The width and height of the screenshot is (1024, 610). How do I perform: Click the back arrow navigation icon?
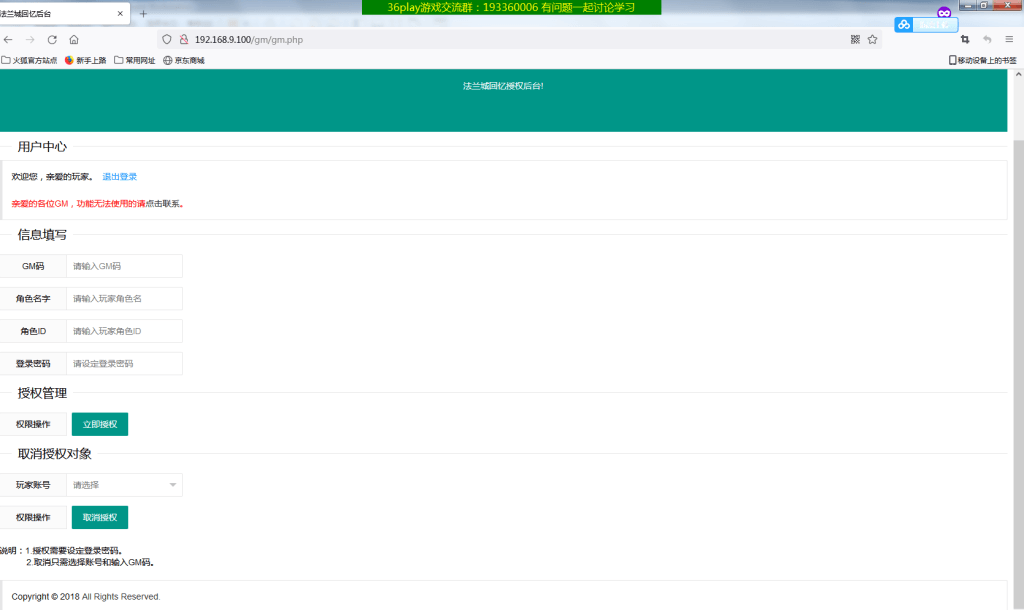click(x=8, y=40)
